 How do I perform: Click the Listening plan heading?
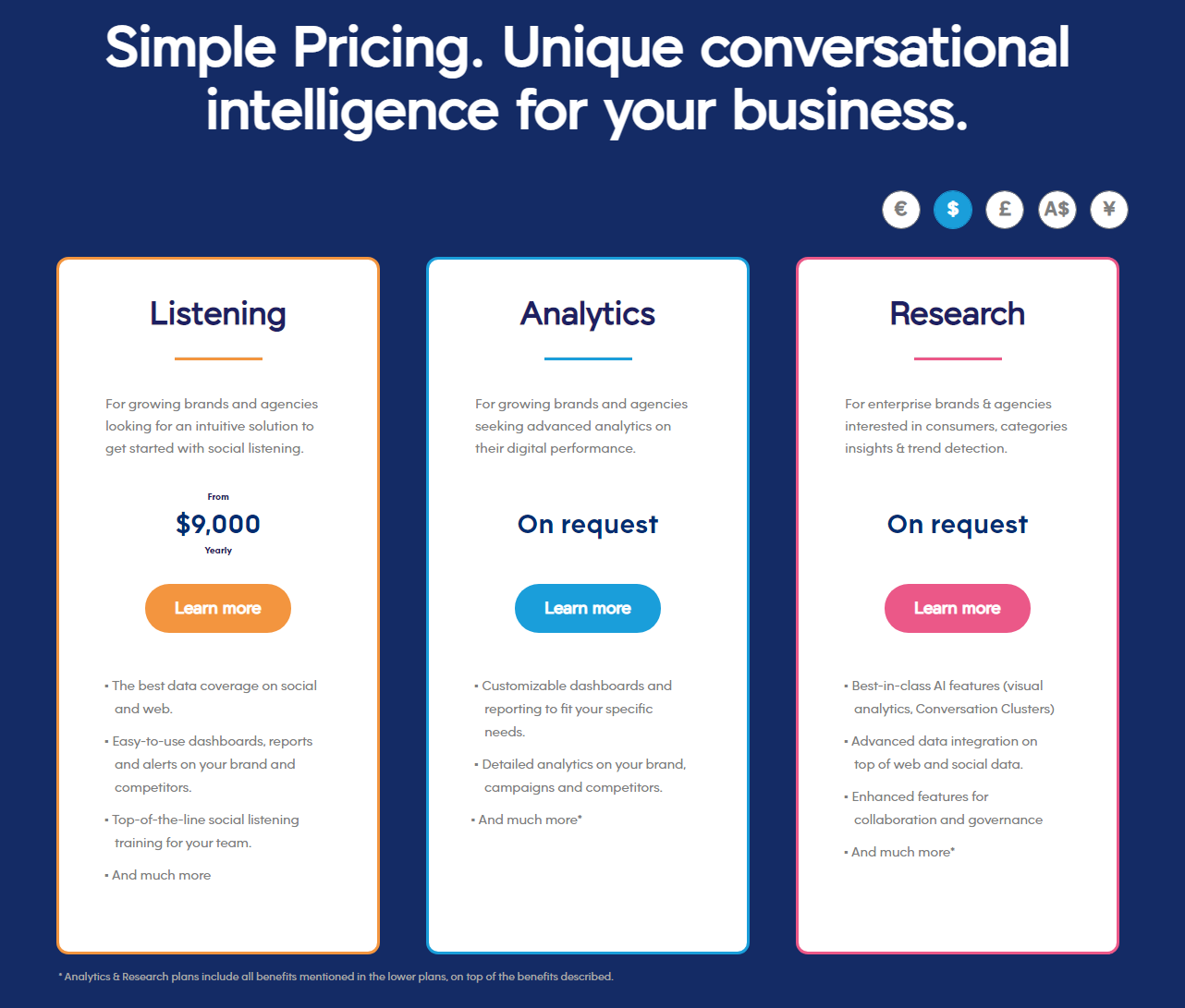218,314
